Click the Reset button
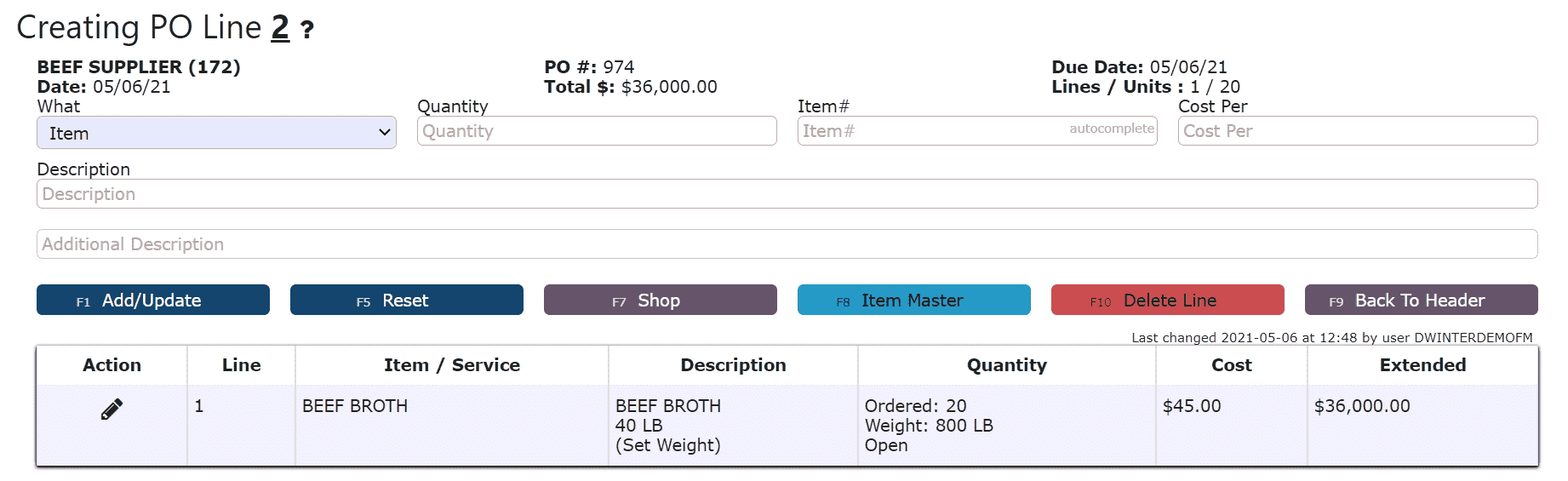The image size is (1568, 481). coord(407,300)
